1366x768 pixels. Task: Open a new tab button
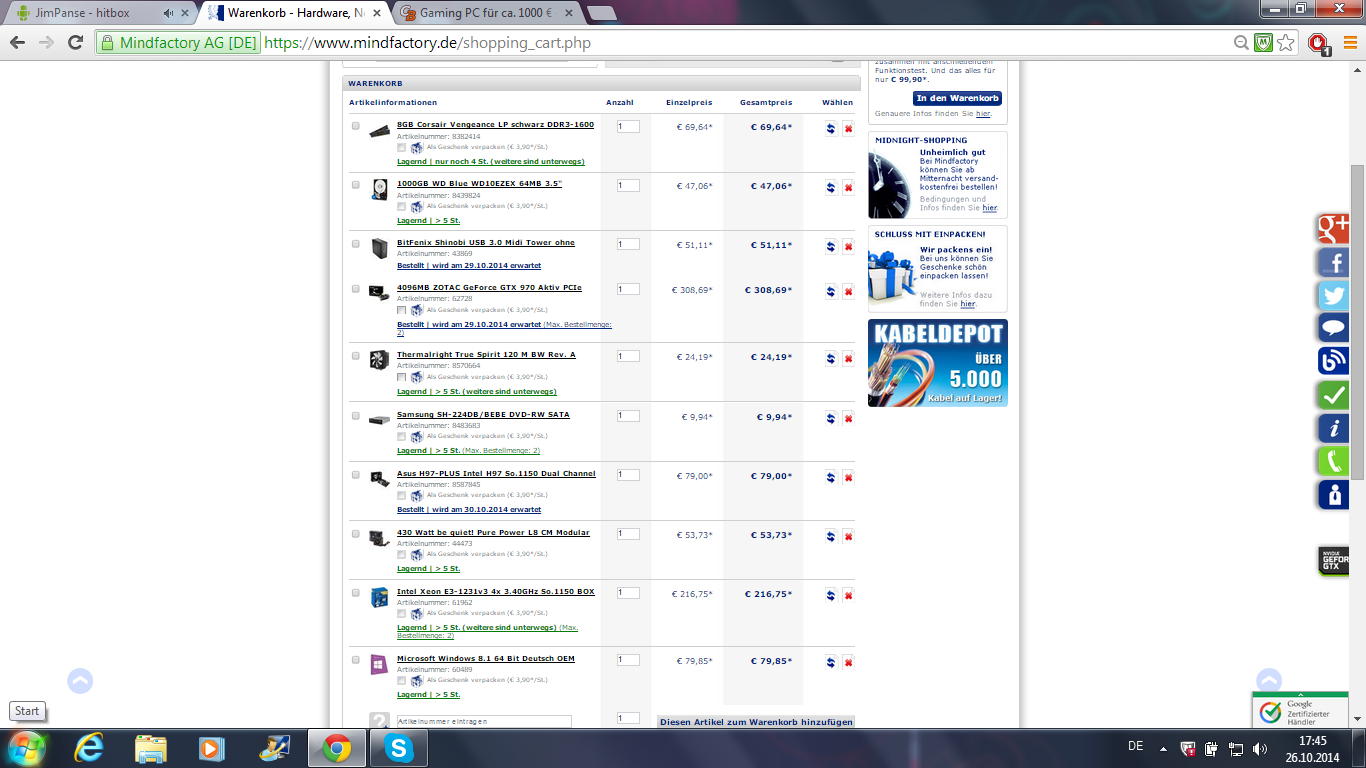601,13
